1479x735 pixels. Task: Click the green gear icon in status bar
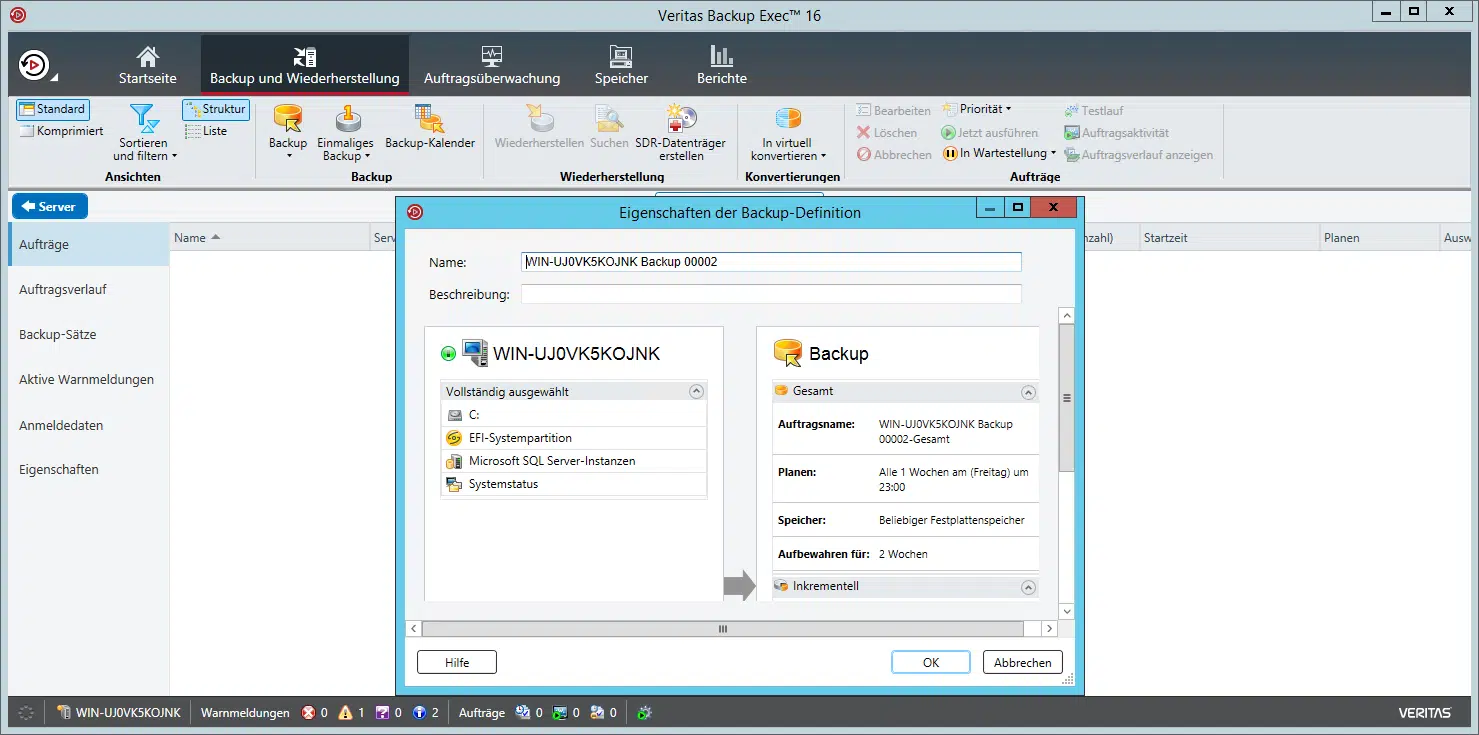coord(645,713)
